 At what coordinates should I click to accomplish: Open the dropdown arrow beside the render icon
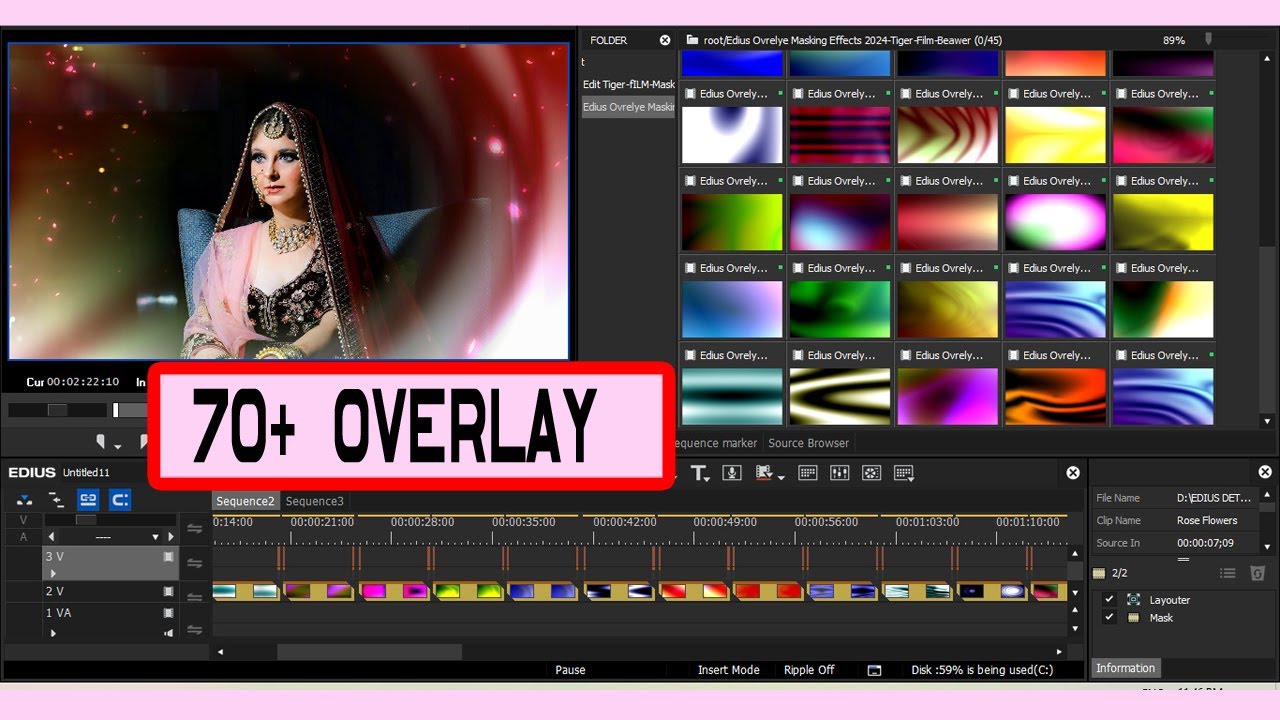[780, 478]
